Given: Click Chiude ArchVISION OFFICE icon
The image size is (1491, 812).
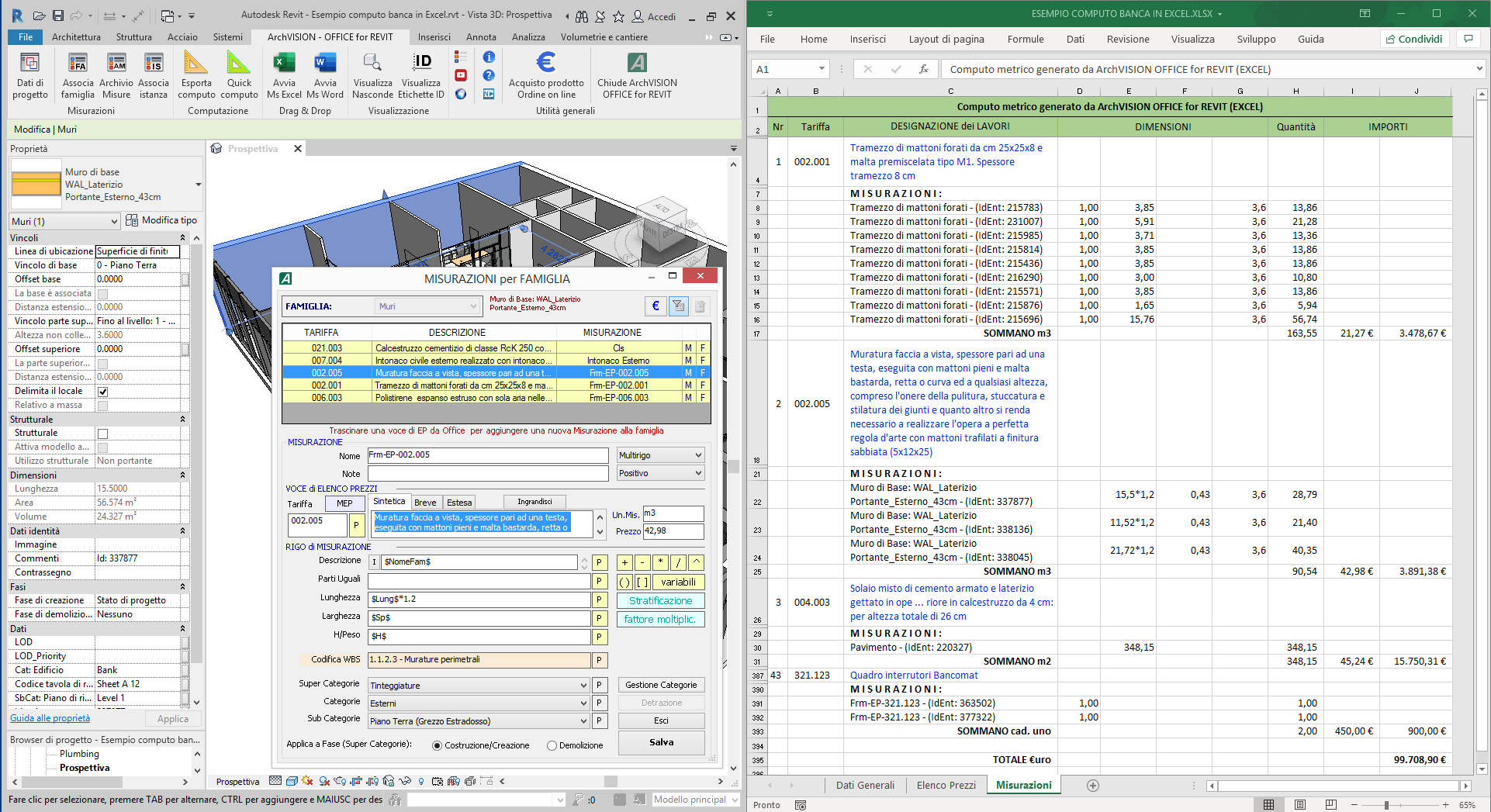Looking at the screenshot, I should coord(637,76).
